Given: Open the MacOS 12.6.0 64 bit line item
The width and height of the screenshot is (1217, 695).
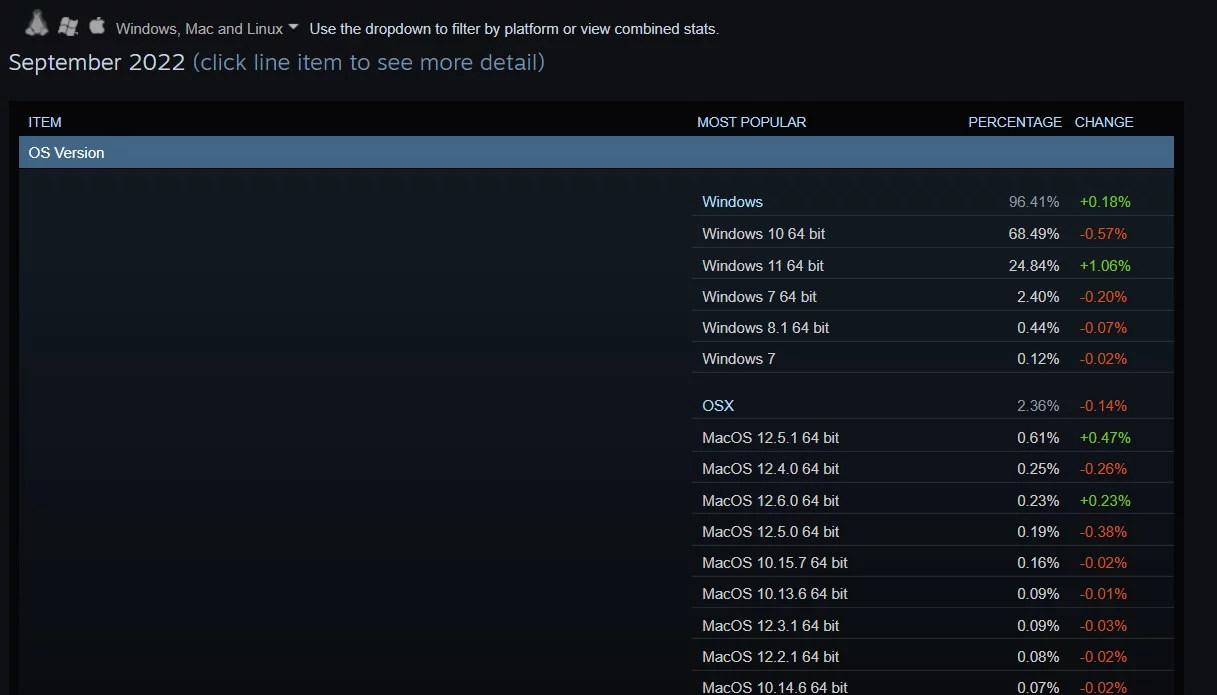Looking at the screenshot, I should tap(770, 501).
